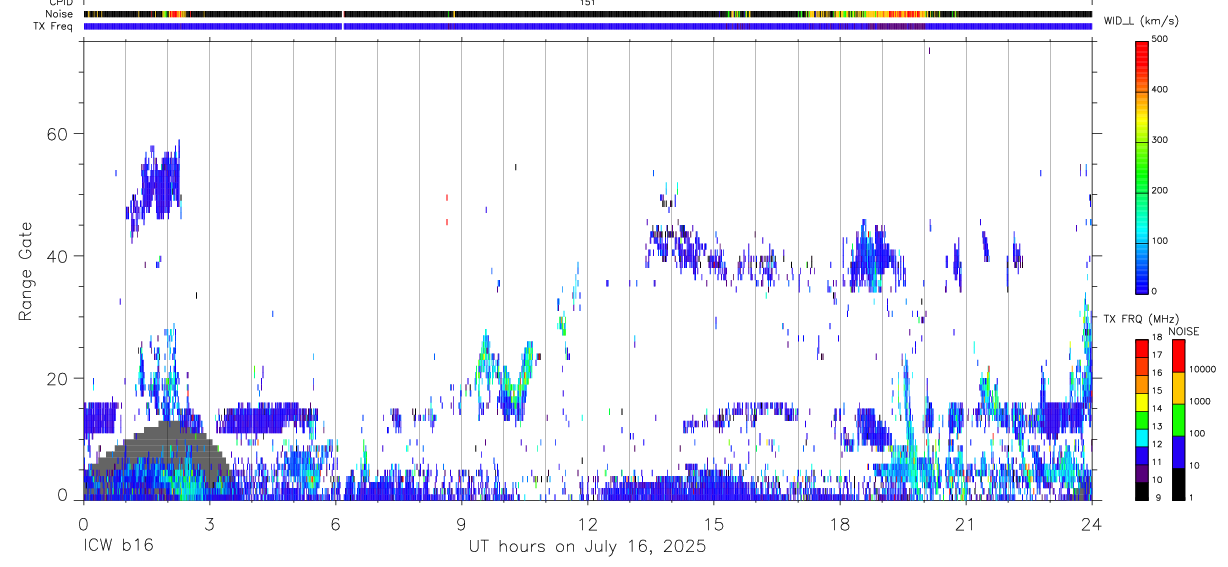Click the "18" hour tick label on time axis
Screen dimensions: 1228x567
coord(839,523)
